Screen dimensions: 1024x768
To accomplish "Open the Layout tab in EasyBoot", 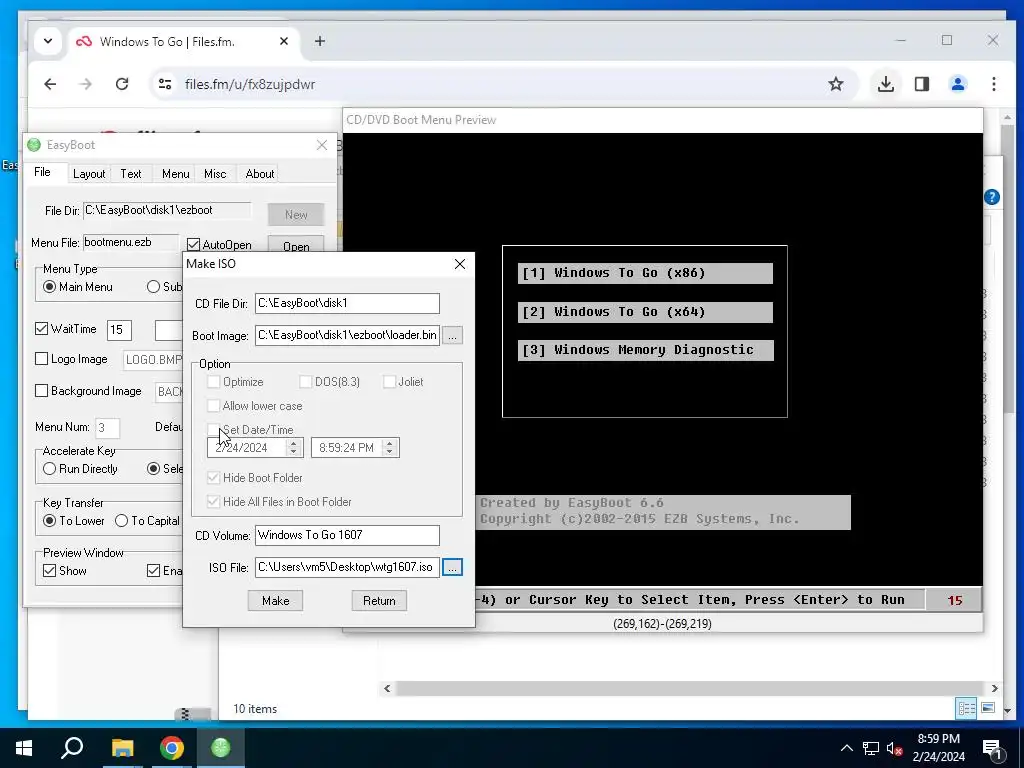I will pyautogui.click(x=89, y=174).
